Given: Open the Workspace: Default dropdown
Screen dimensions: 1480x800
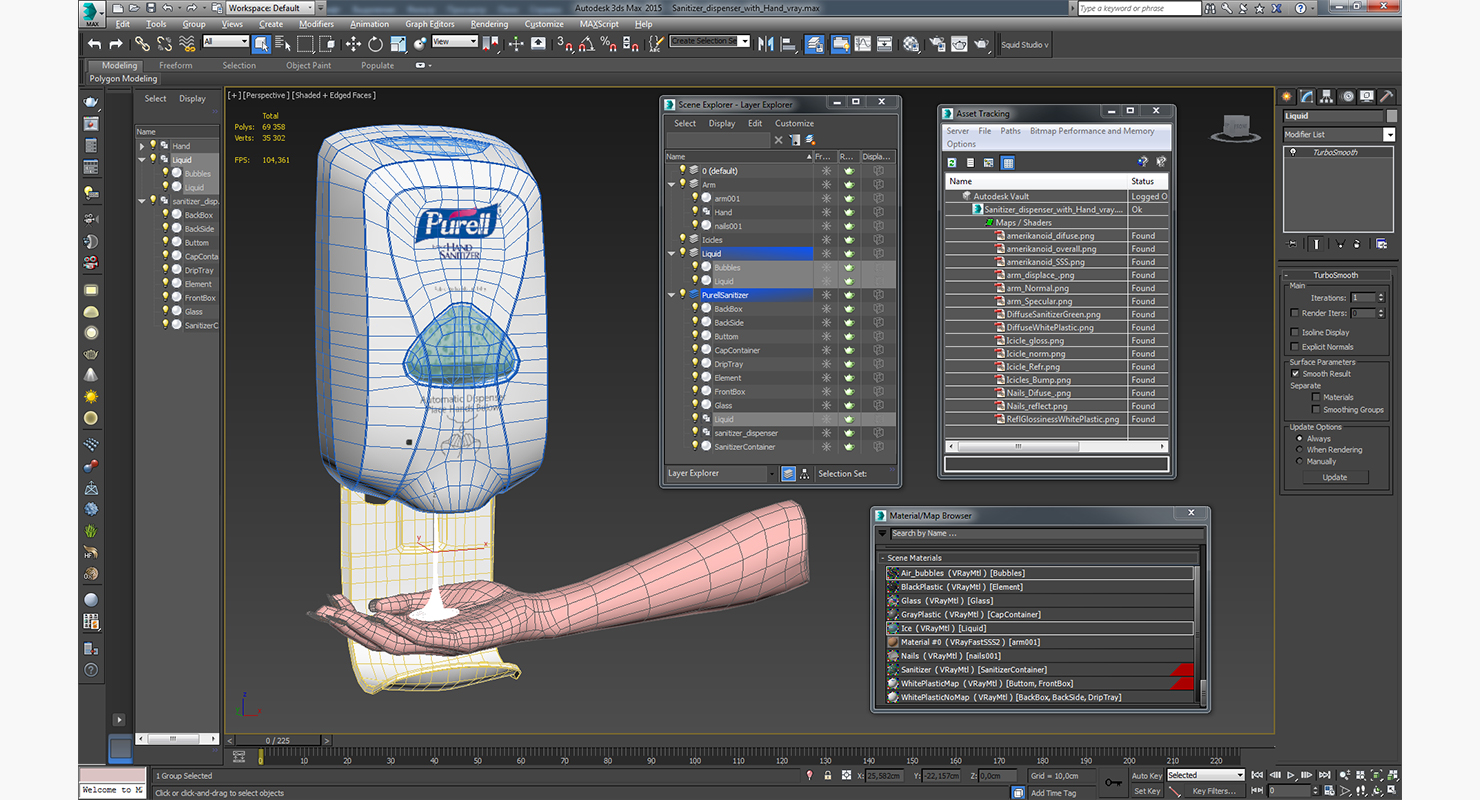Looking at the screenshot, I should tap(269, 8).
